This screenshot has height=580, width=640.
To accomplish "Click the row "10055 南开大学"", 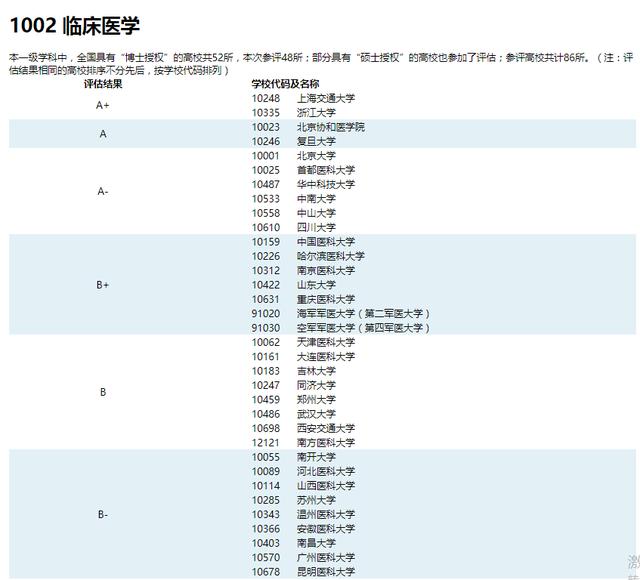I will point(294,457).
